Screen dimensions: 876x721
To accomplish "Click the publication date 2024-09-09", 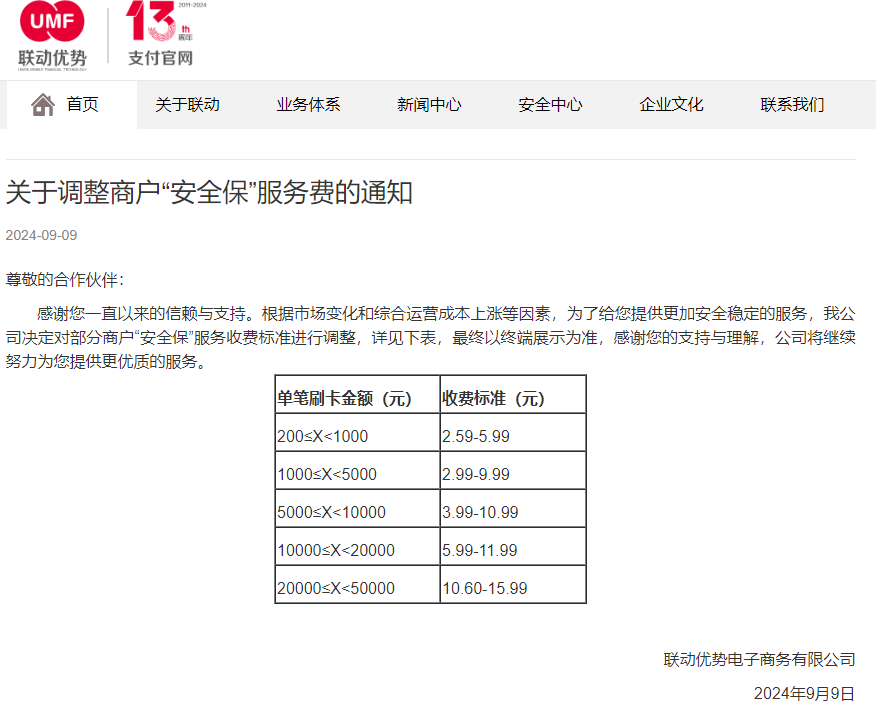I will click(x=41, y=235).
